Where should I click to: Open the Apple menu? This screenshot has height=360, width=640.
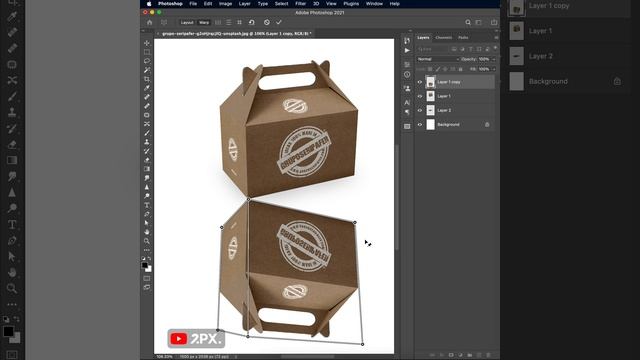click(149, 4)
